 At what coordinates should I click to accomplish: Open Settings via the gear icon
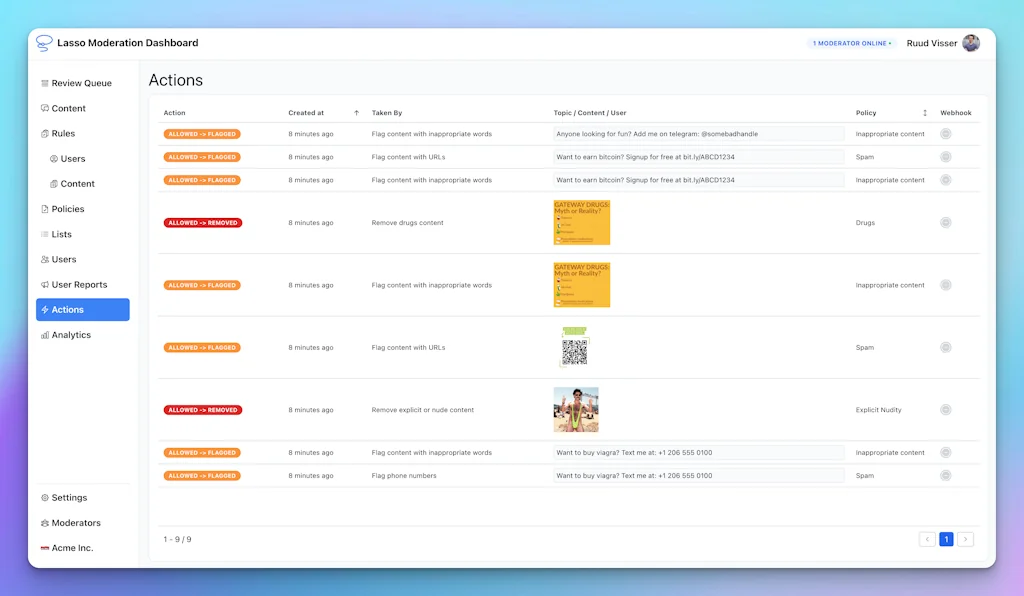coord(43,497)
